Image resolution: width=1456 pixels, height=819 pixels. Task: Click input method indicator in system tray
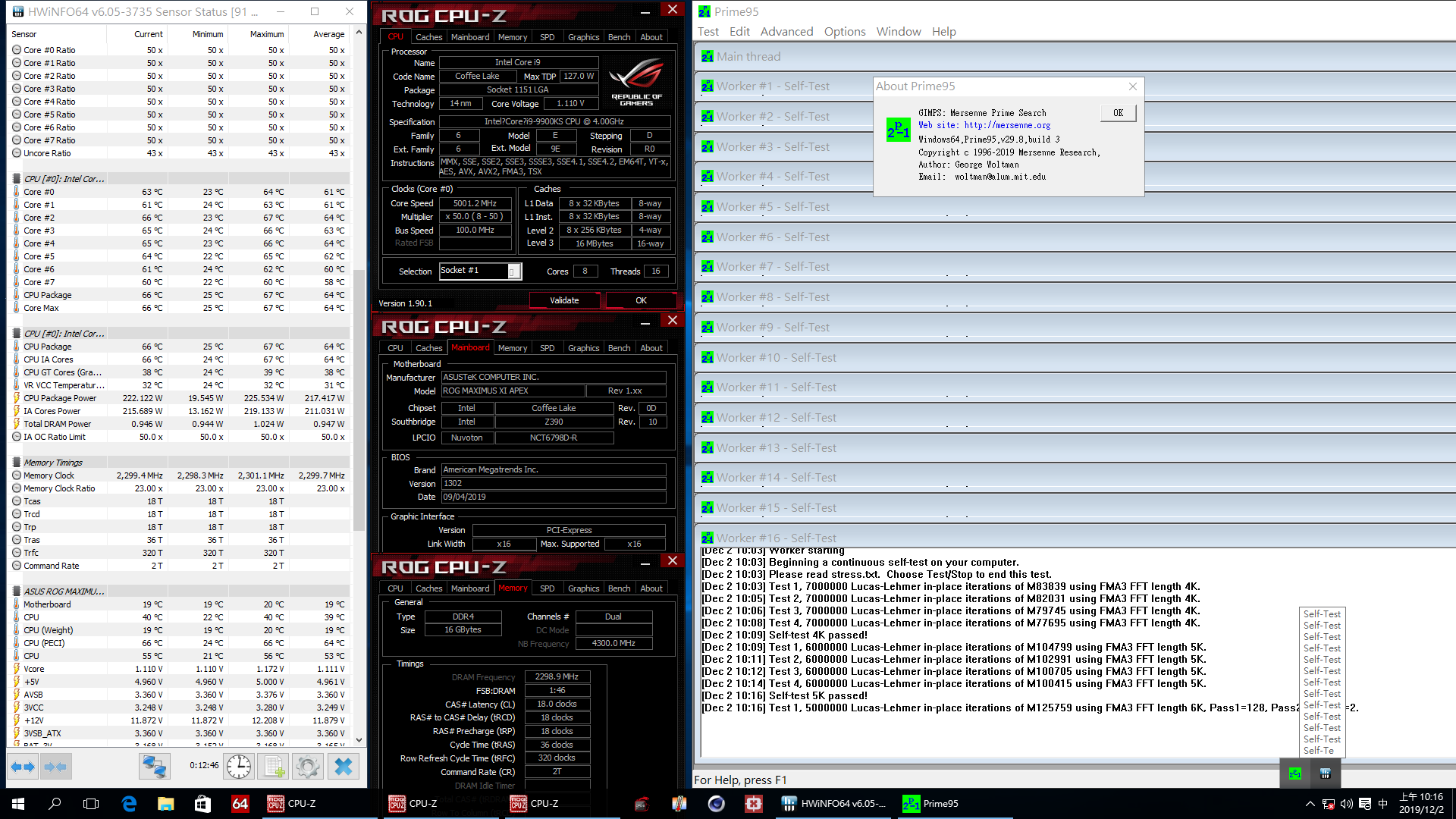[1382, 804]
